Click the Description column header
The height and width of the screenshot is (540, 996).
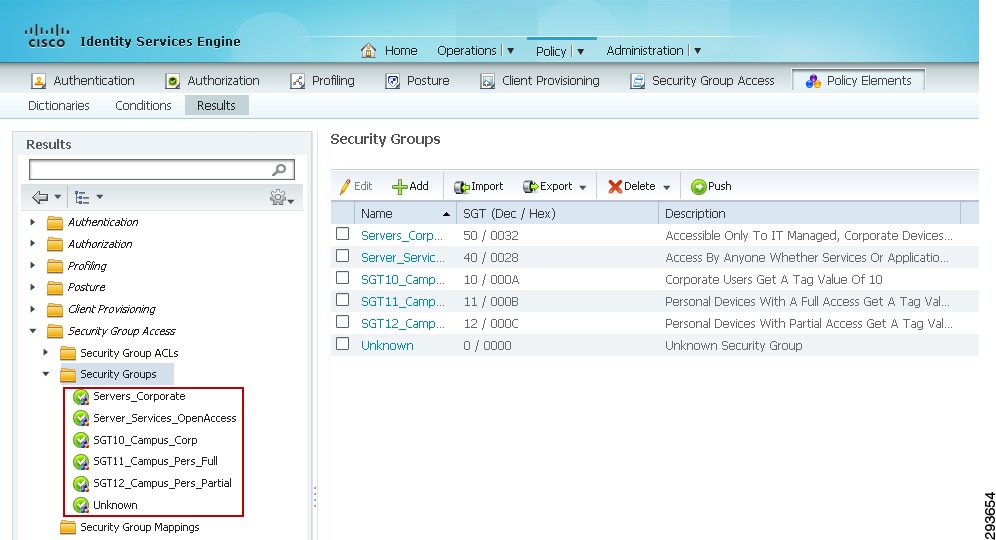tap(810, 213)
